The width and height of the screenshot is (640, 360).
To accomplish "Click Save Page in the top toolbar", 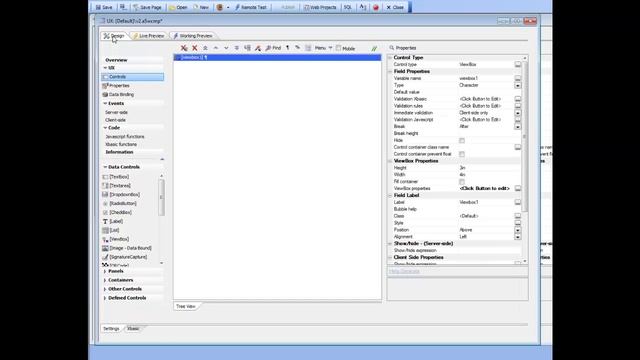I will (x=148, y=7).
